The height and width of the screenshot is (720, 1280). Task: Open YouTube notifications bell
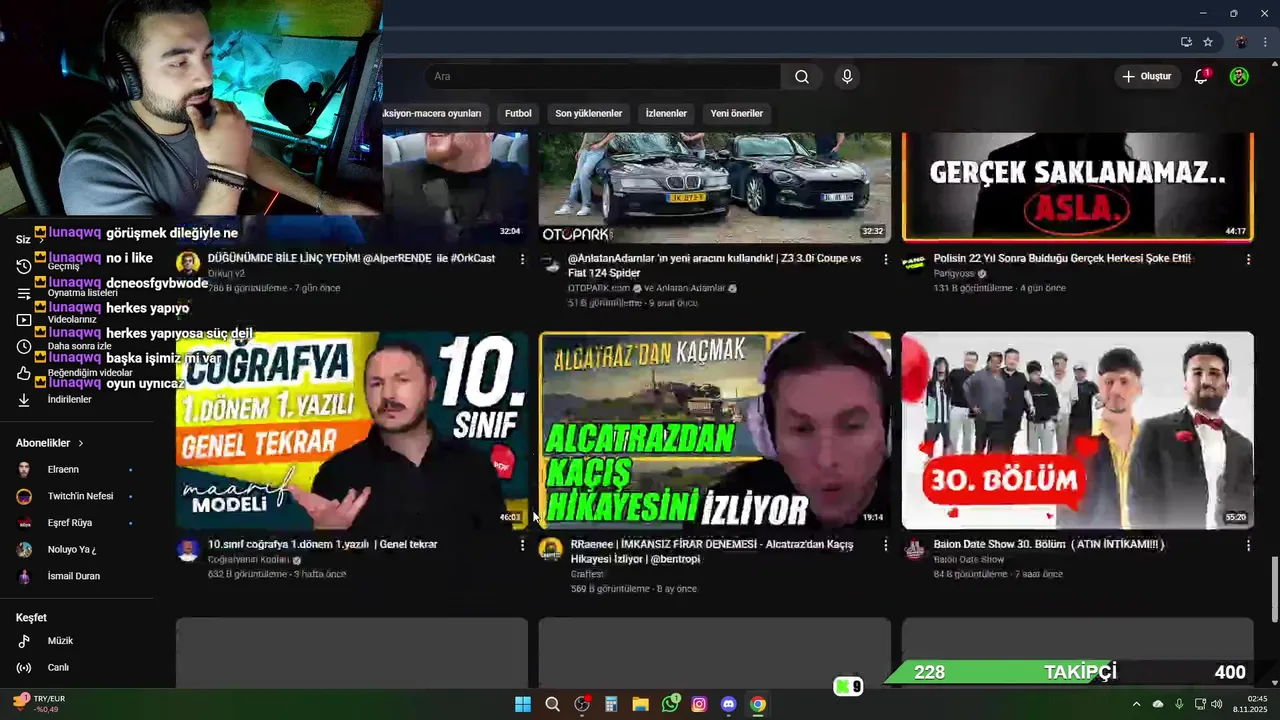[1202, 77]
